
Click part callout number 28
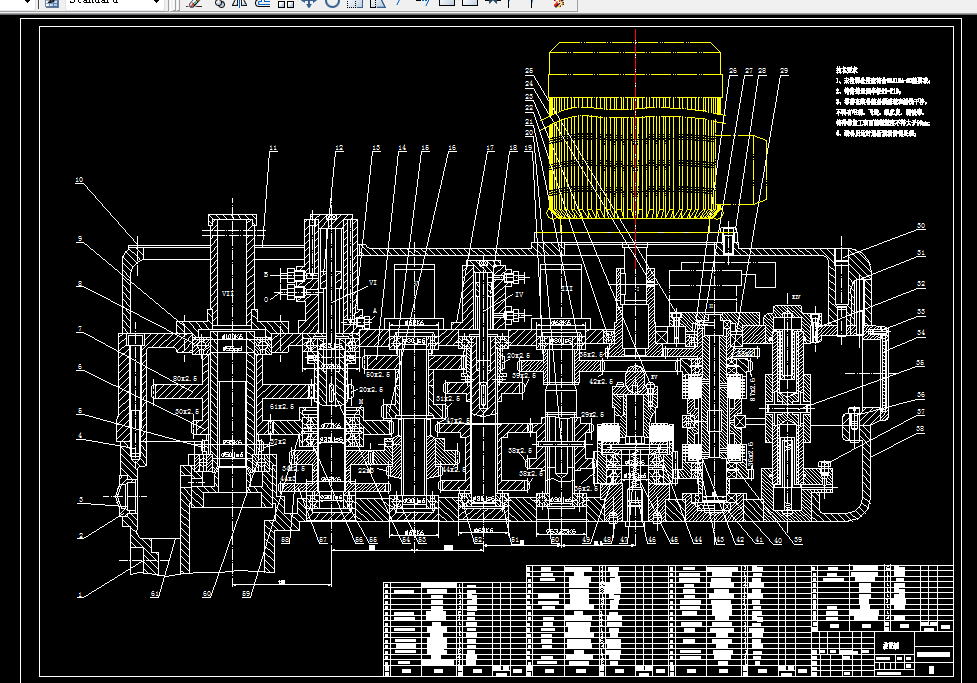pos(762,72)
